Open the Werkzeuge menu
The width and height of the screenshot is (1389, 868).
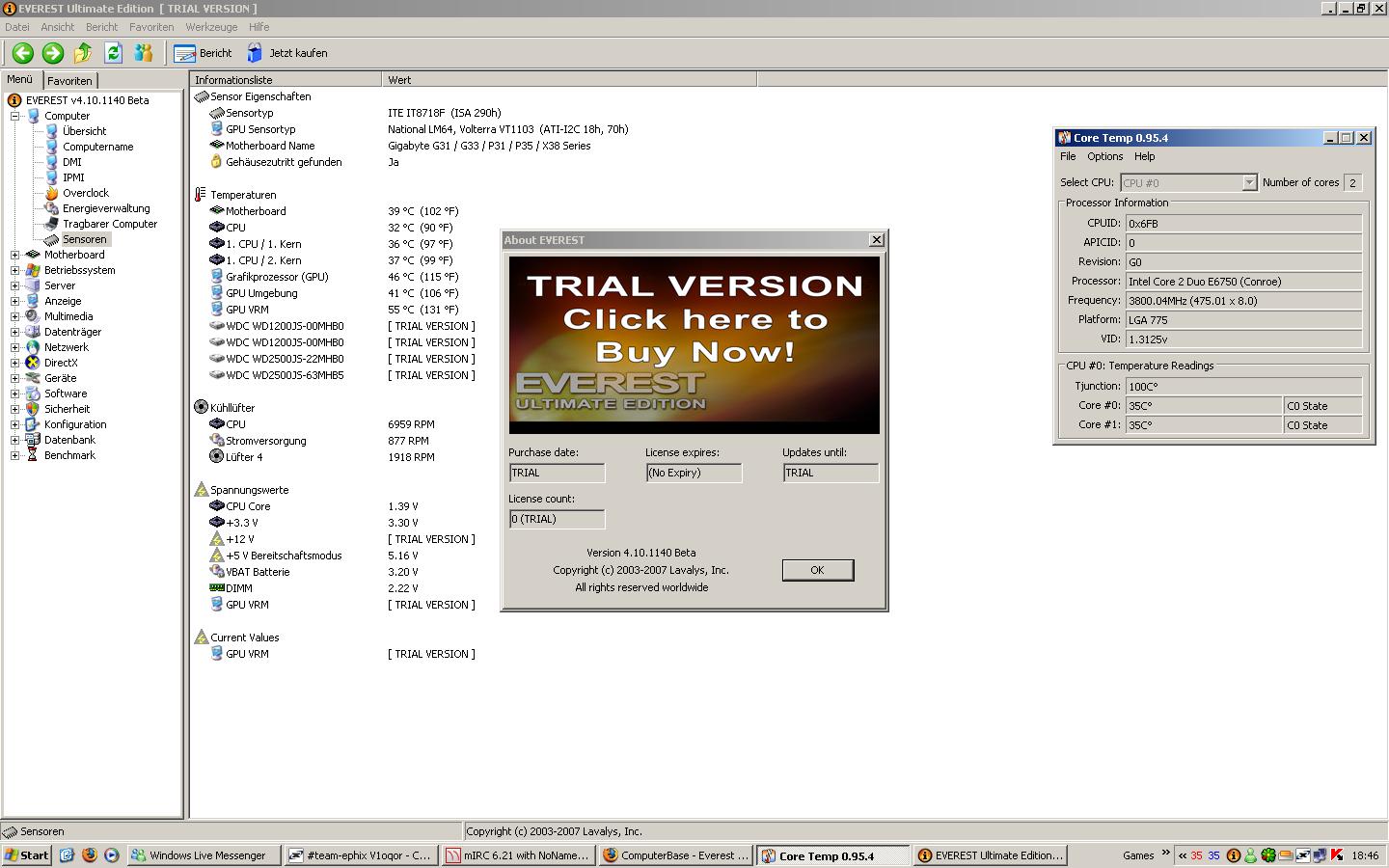click(x=211, y=27)
